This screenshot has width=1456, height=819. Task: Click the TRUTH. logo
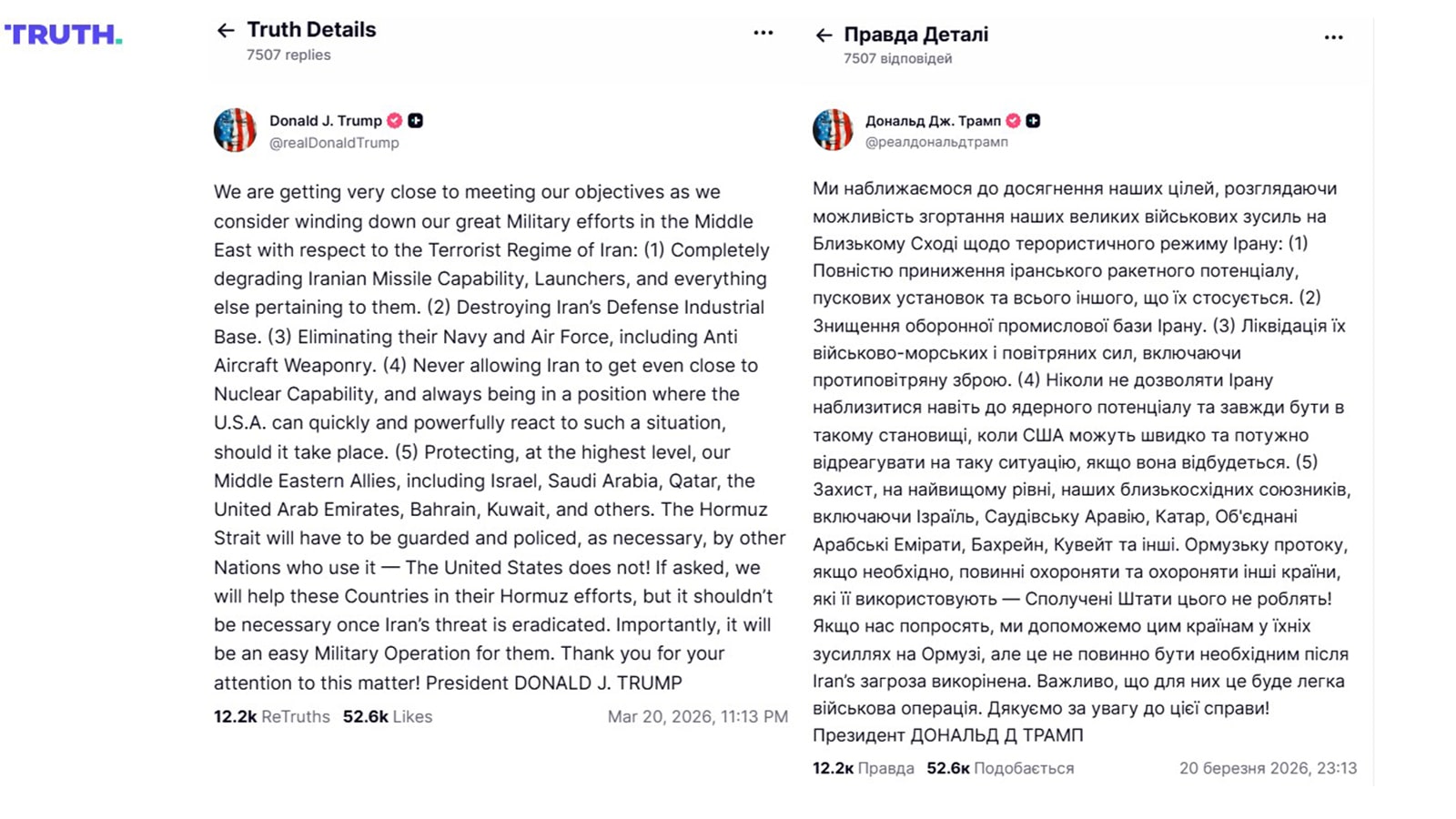click(63, 35)
